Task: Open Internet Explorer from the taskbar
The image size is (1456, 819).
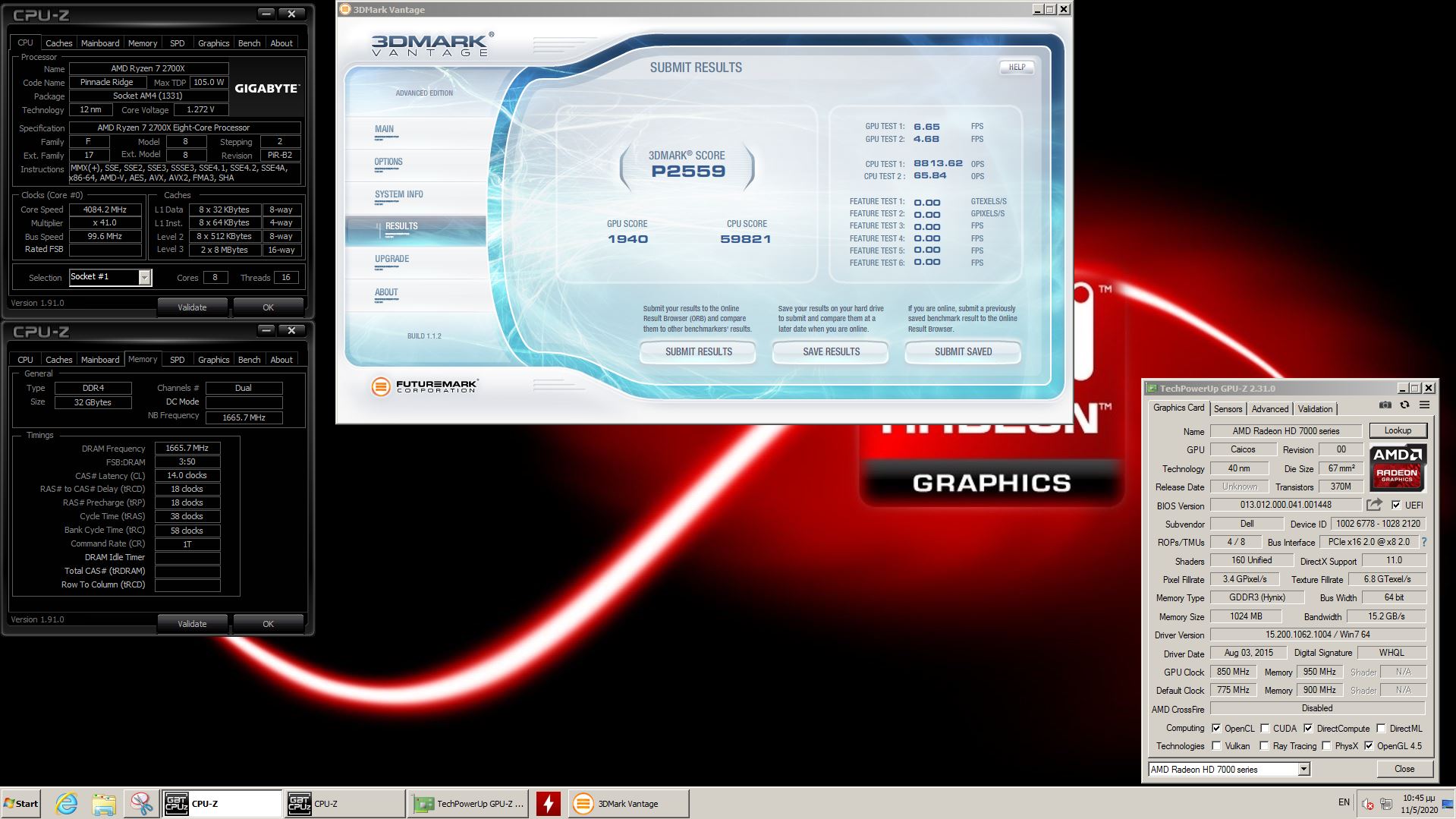Action: tap(67, 804)
